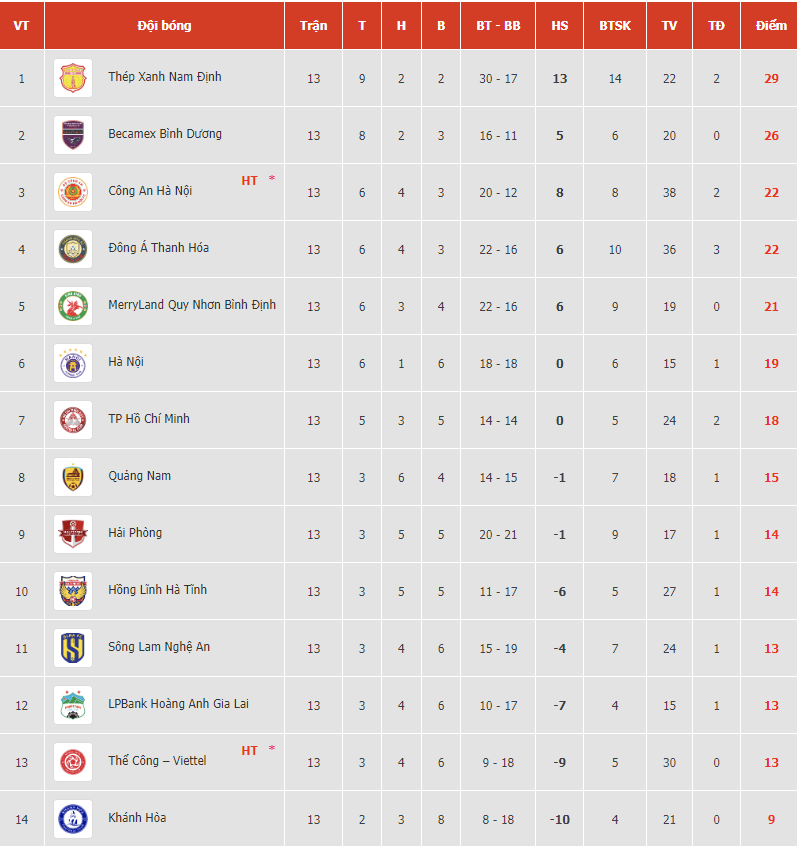Select the Đông Á Thanh Hóa team badge
797x846 pixels.
(73, 249)
